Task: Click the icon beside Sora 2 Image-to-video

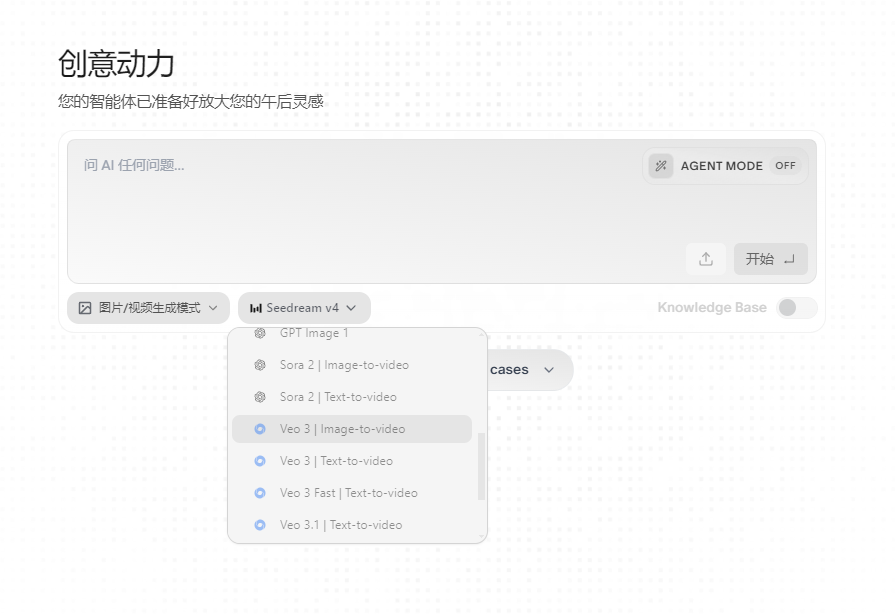Action: [x=260, y=365]
